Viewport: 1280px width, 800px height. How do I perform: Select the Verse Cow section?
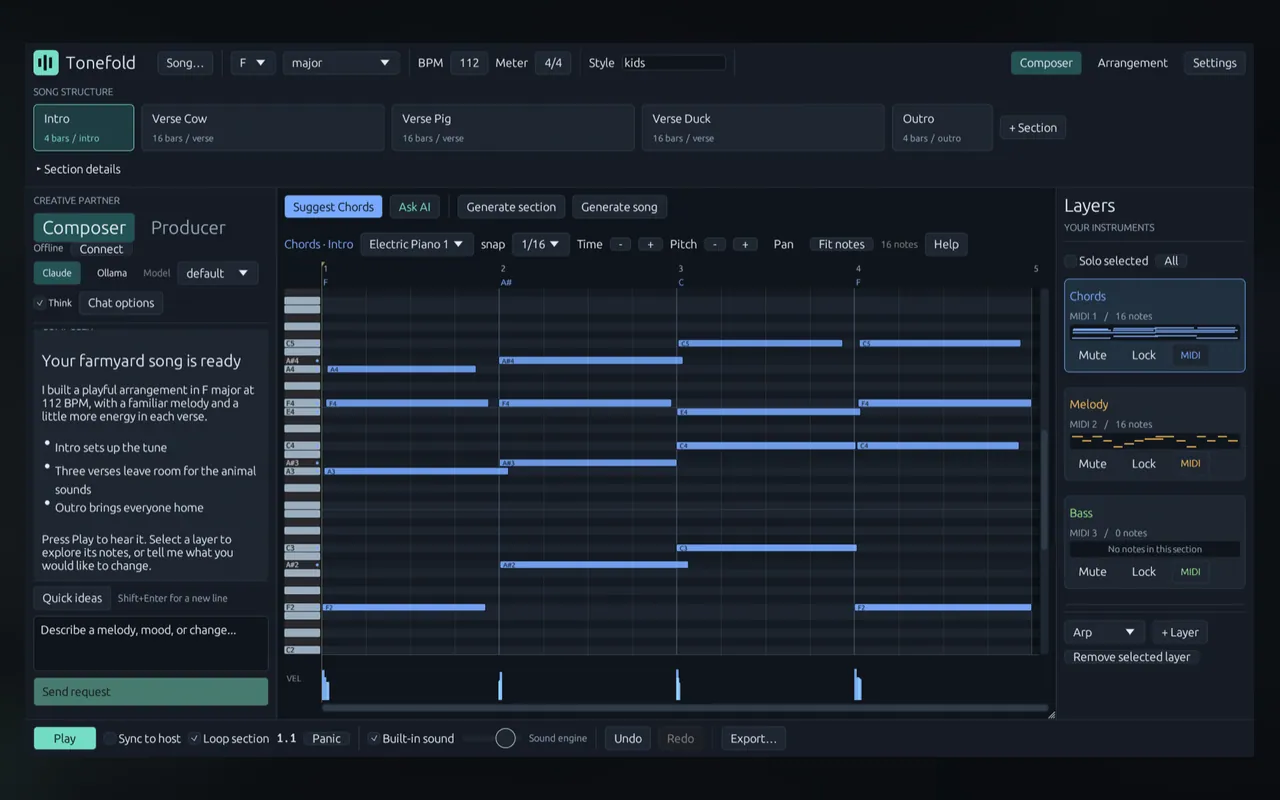click(263, 128)
